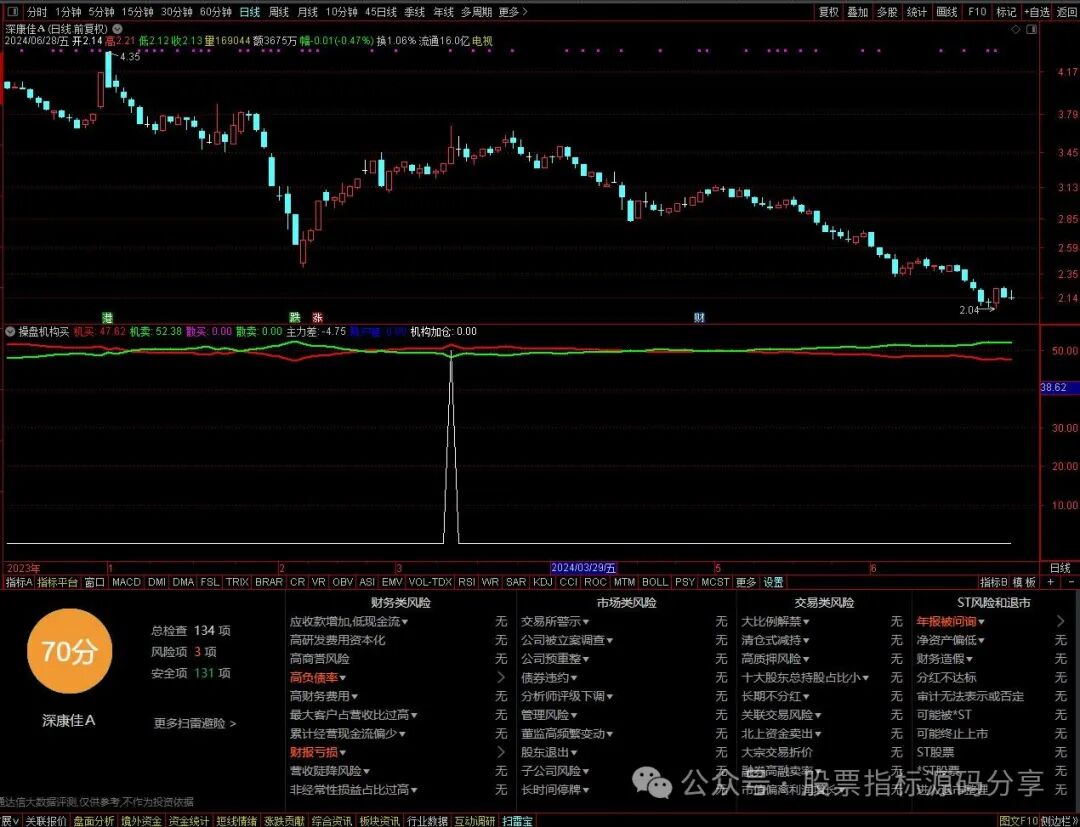This screenshot has width=1080, height=827.
Task: Expand the 高财务费用 risk item
Action: (x=324, y=696)
